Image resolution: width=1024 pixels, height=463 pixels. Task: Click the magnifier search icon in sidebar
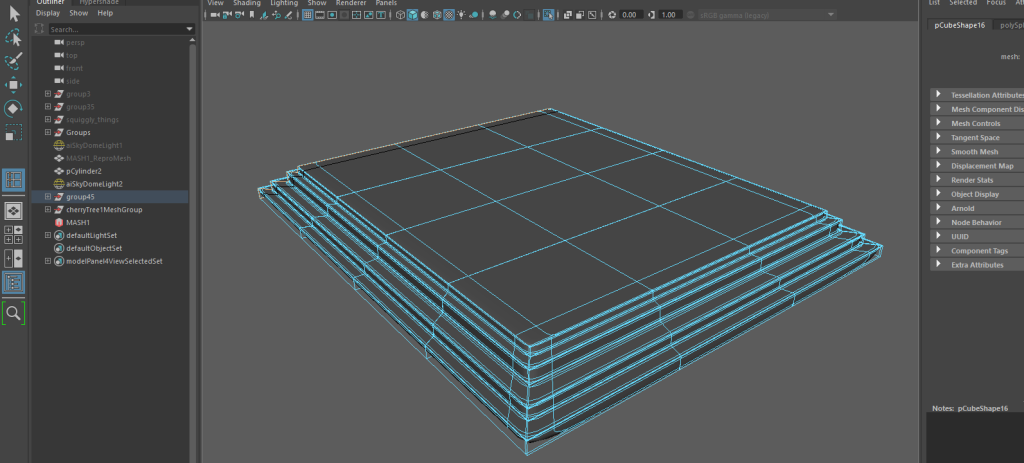(x=14, y=313)
